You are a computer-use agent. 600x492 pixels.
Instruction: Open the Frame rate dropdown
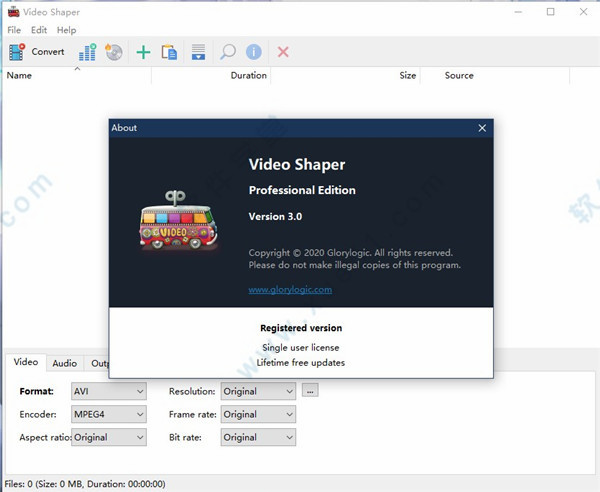click(258, 414)
